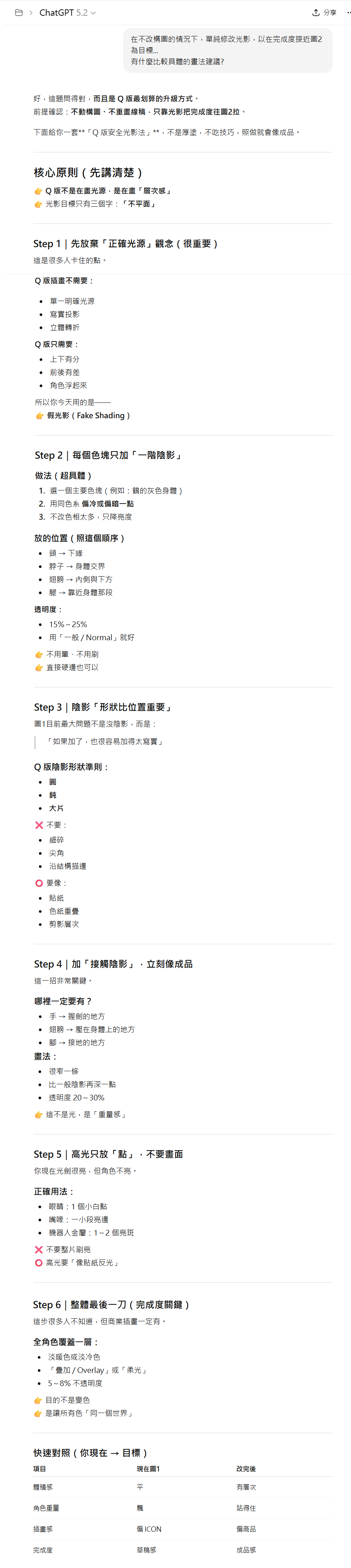
Task: Click the Step 1 heading about 正確光源
Action: click(x=125, y=243)
